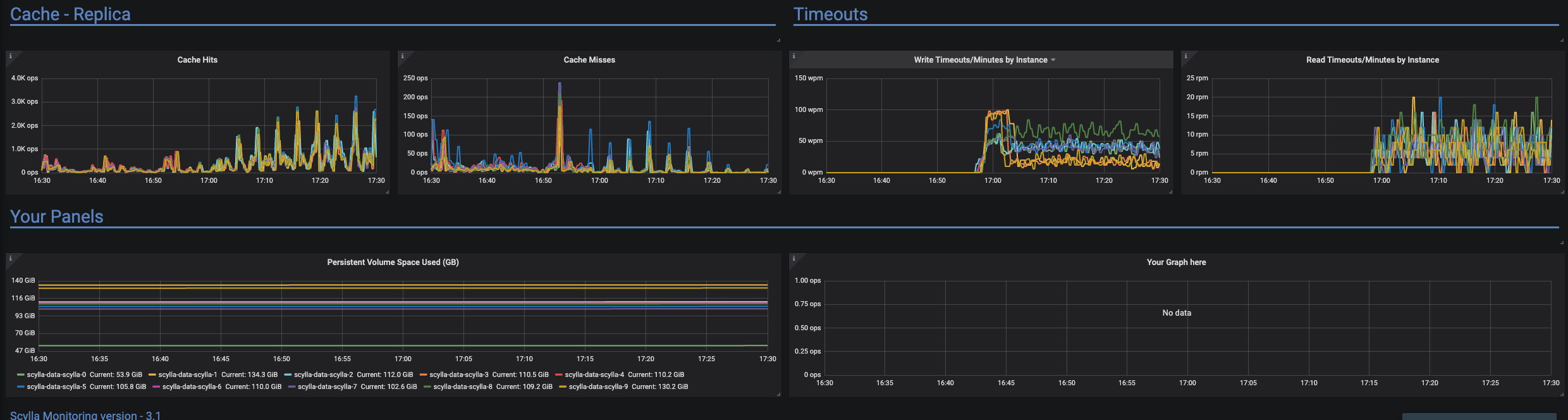Click the 'Current: 102.6 GiB' legend value
1568x420 pixels.
389,386
